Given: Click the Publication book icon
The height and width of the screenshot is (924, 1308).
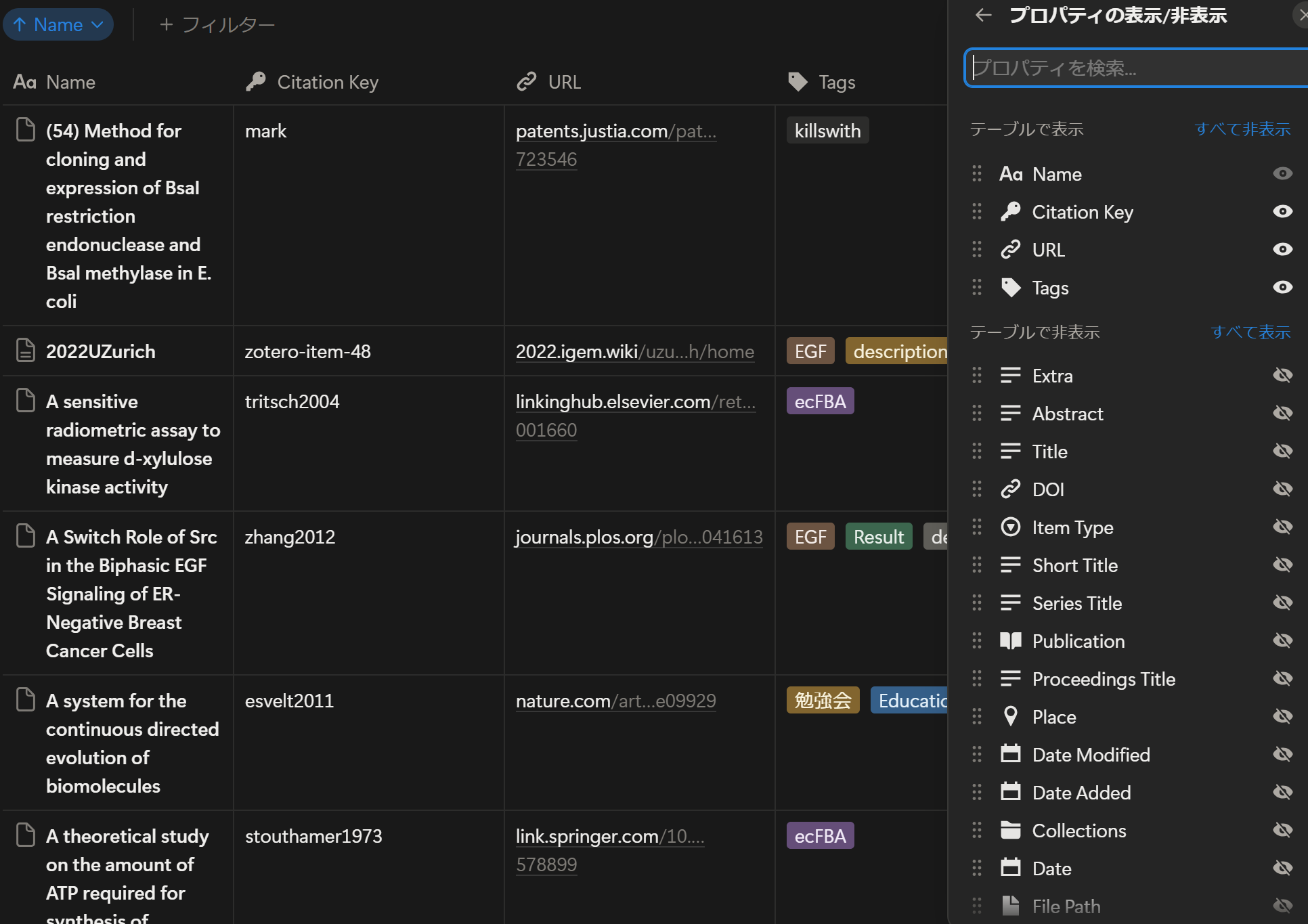Looking at the screenshot, I should pyautogui.click(x=1010, y=641).
